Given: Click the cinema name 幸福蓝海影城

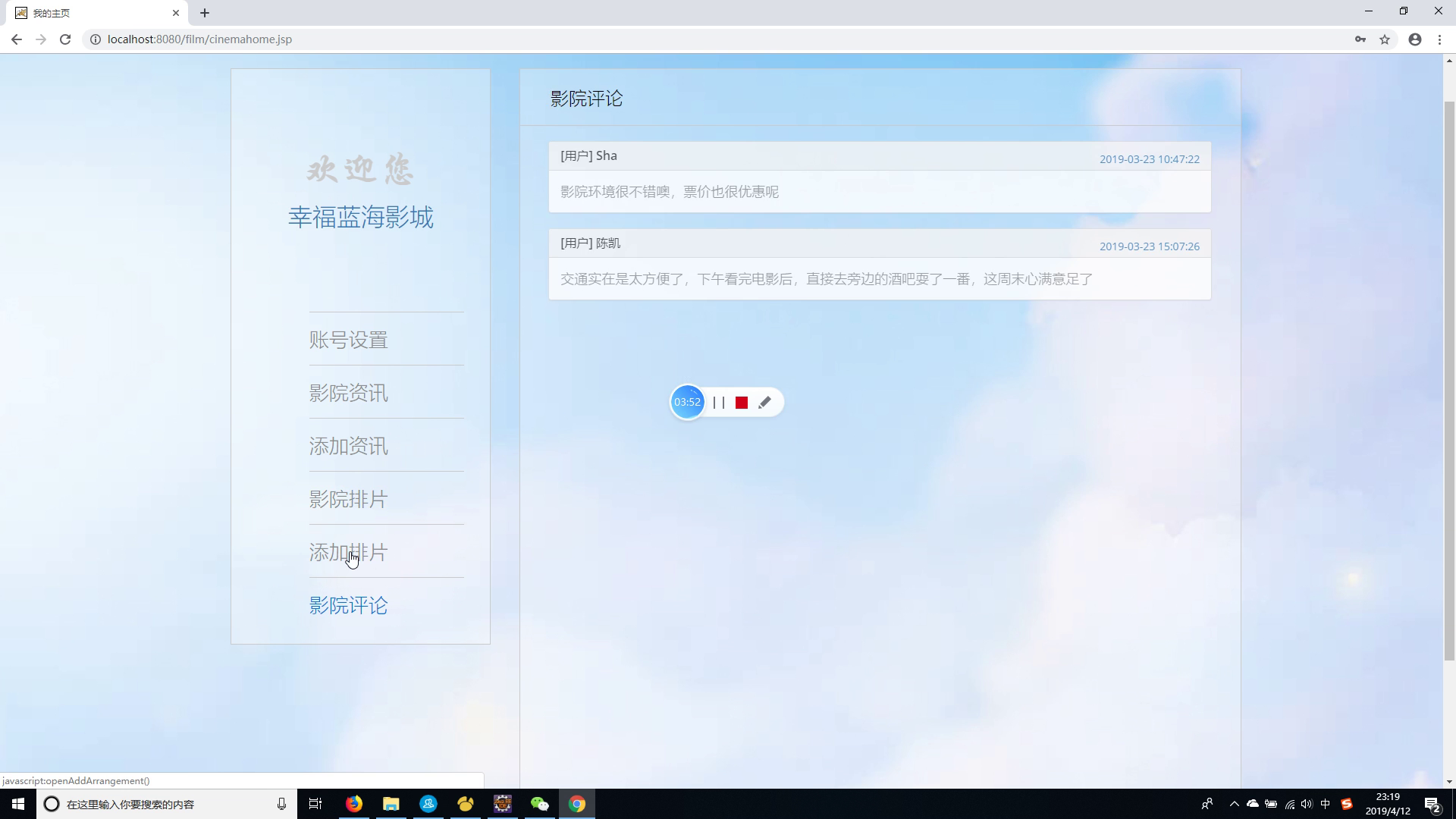Looking at the screenshot, I should (361, 218).
